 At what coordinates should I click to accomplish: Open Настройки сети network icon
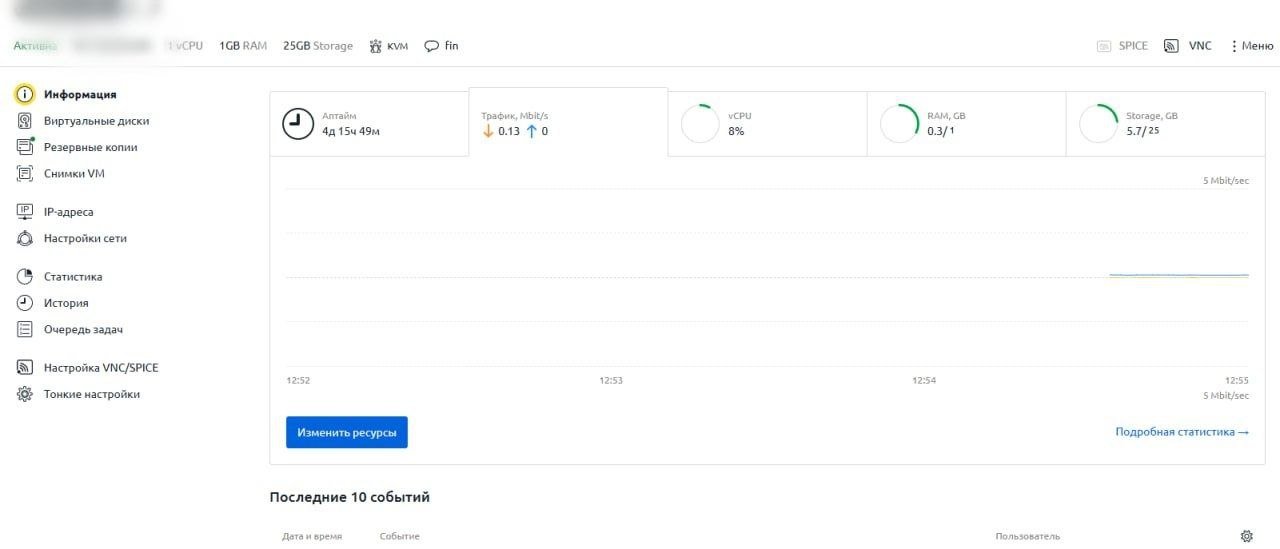click(25, 238)
